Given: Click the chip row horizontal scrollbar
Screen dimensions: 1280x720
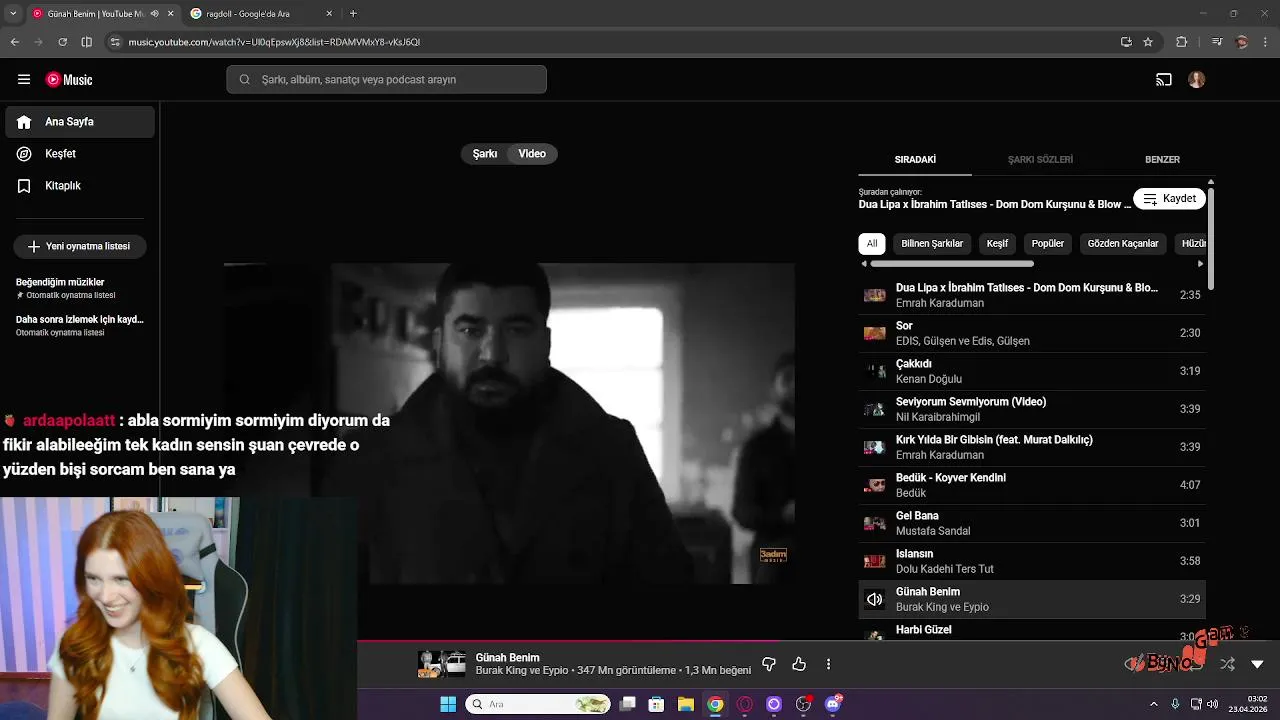Looking at the screenshot, I should (x=952, y=264).
